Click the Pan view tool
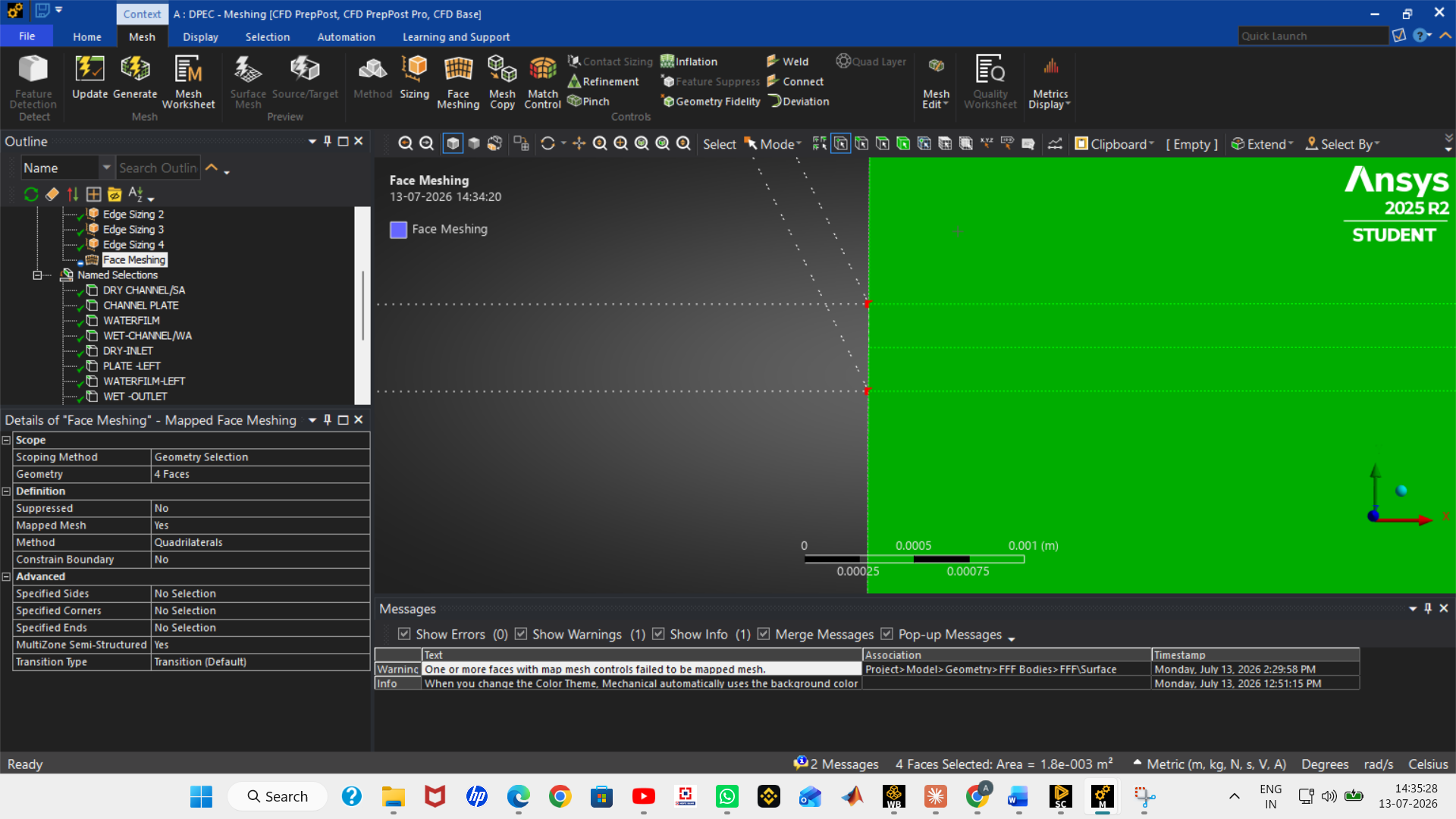 579,143
